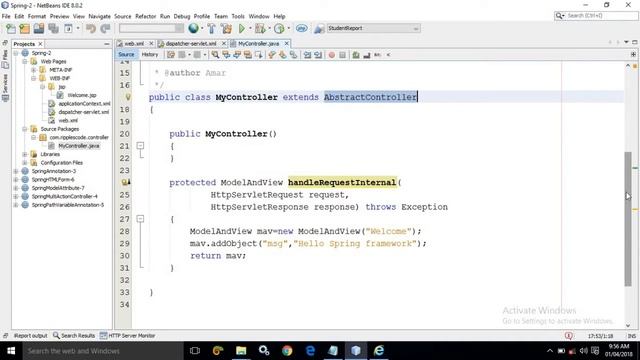
Task: Collapse the code fold at line 27
Action: click(x=140, y=219)
